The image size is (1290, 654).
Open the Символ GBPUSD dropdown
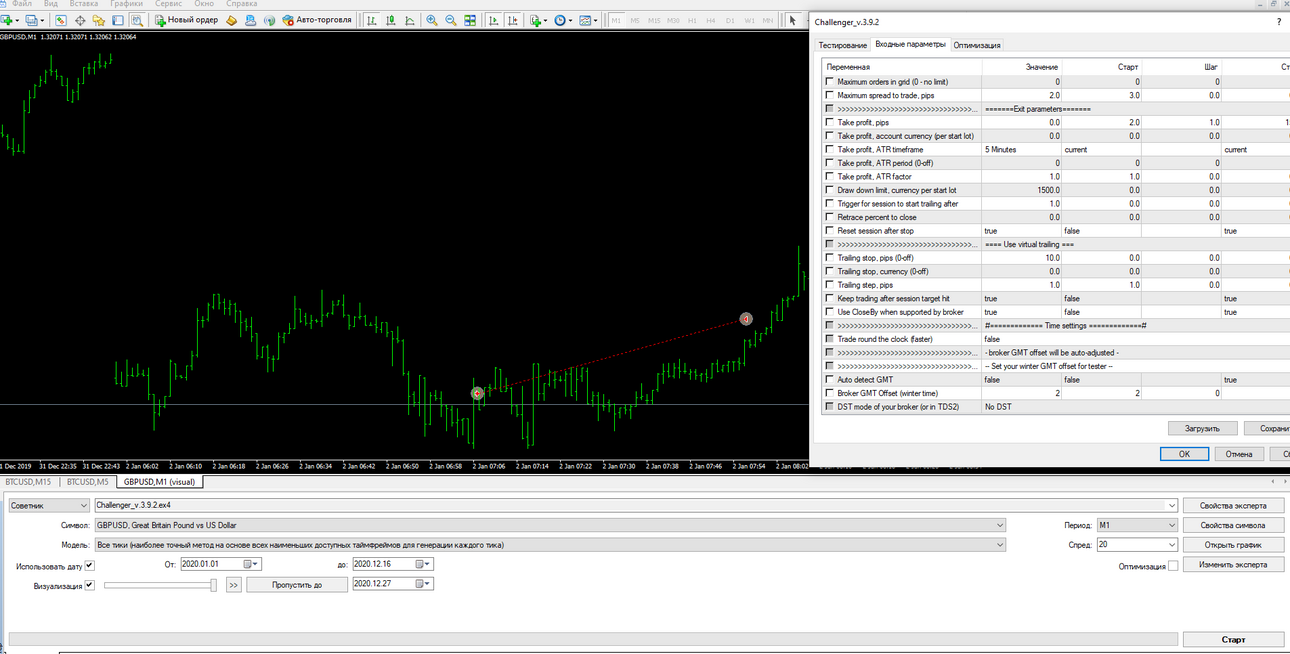click(x=550, y=524)
